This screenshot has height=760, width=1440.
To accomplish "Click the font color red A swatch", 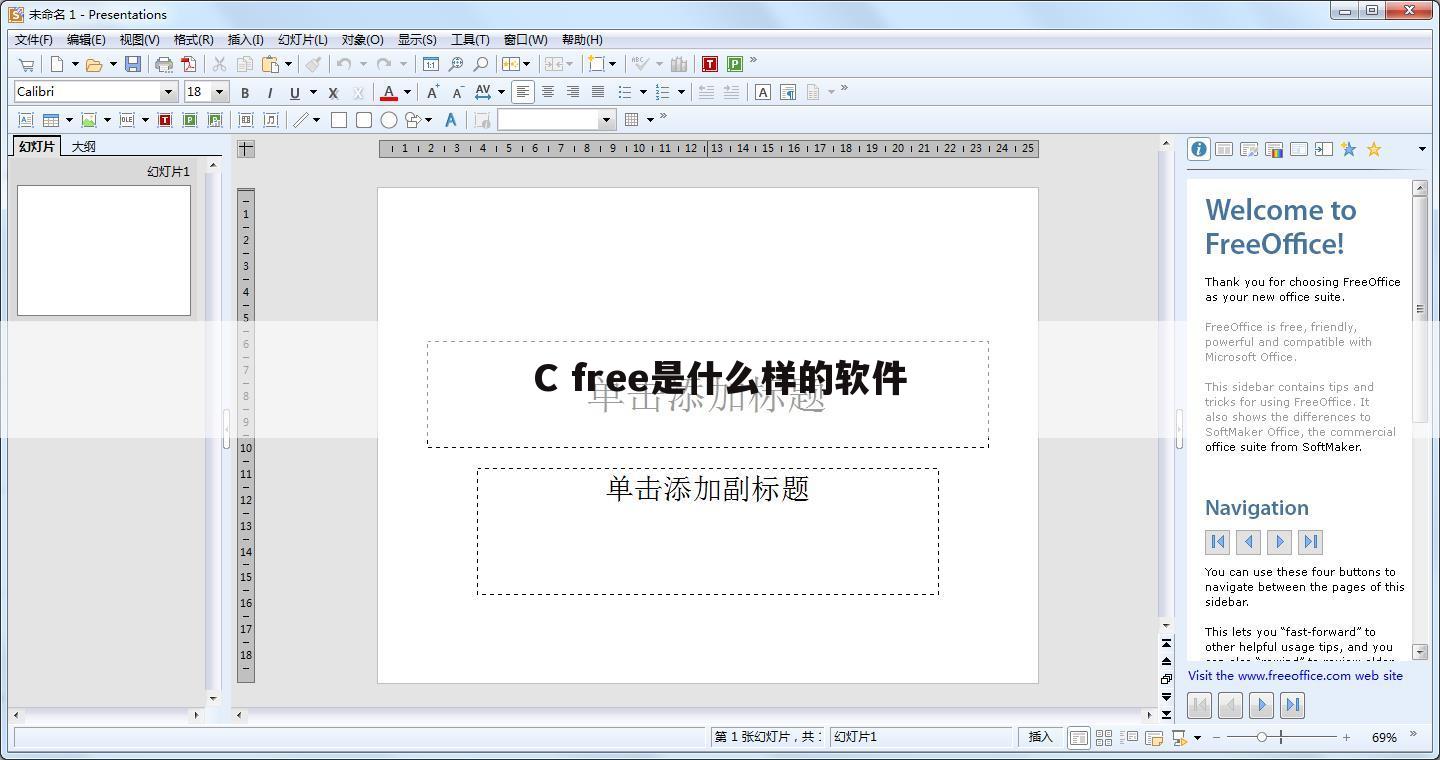I will coord(389,92).
